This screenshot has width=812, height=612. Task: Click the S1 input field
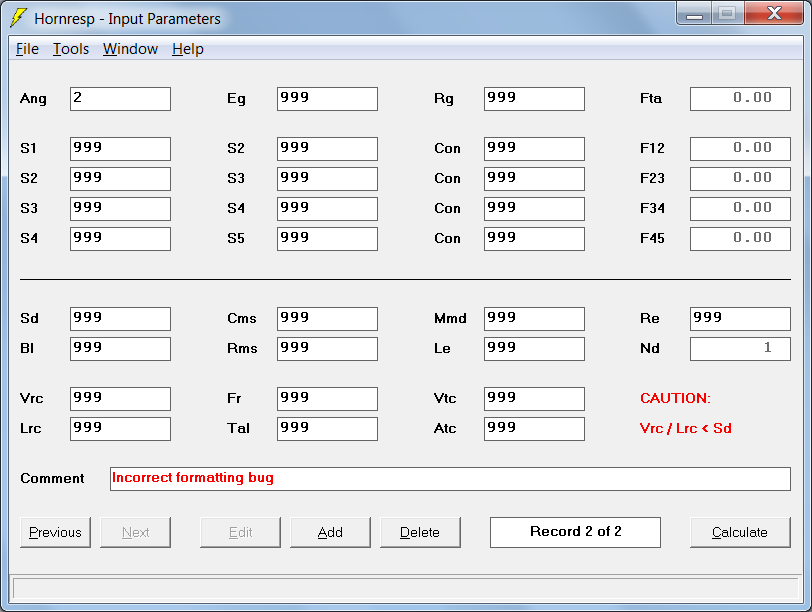[120, 149]
